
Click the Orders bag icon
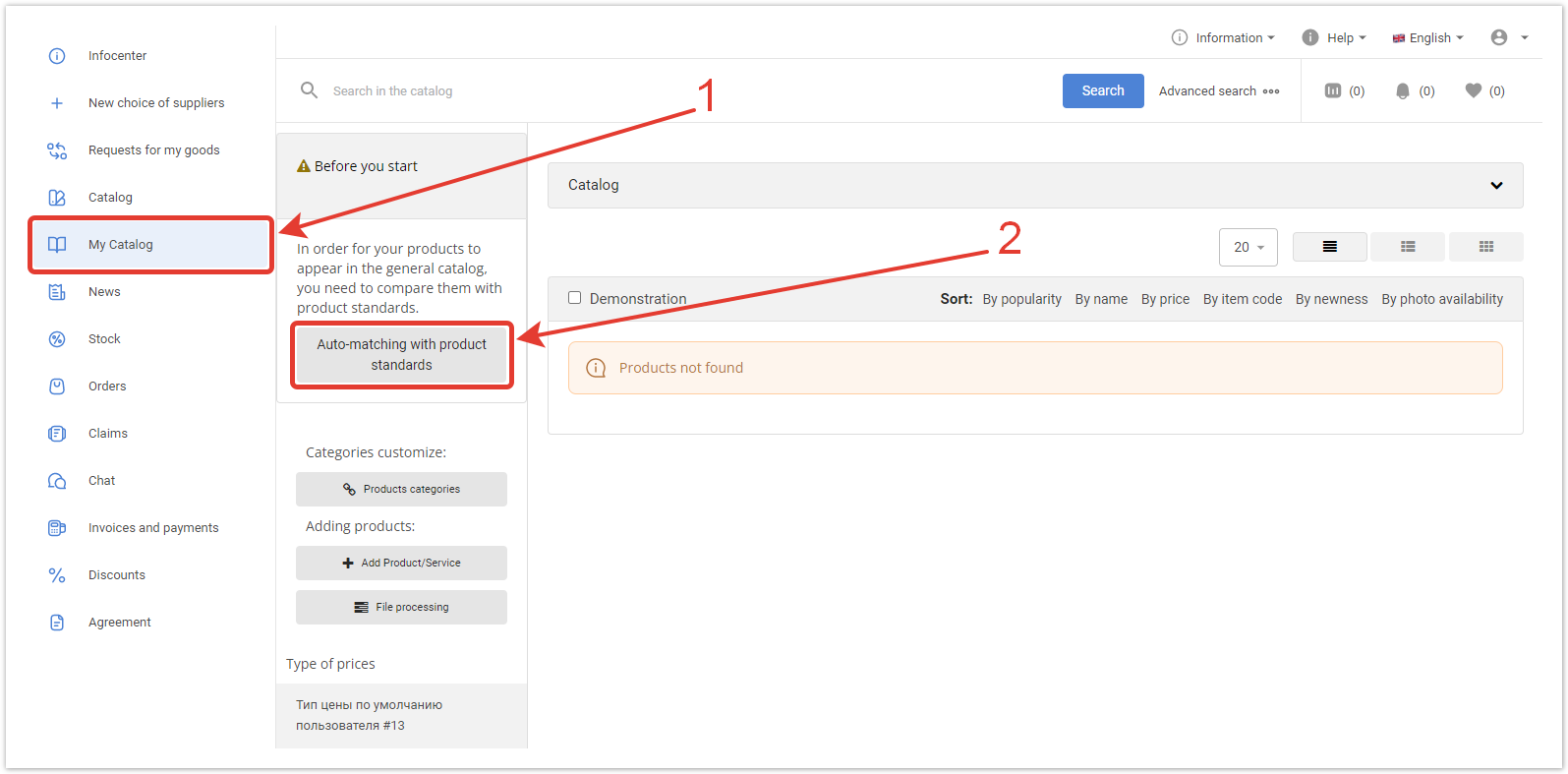coord(57,387)
